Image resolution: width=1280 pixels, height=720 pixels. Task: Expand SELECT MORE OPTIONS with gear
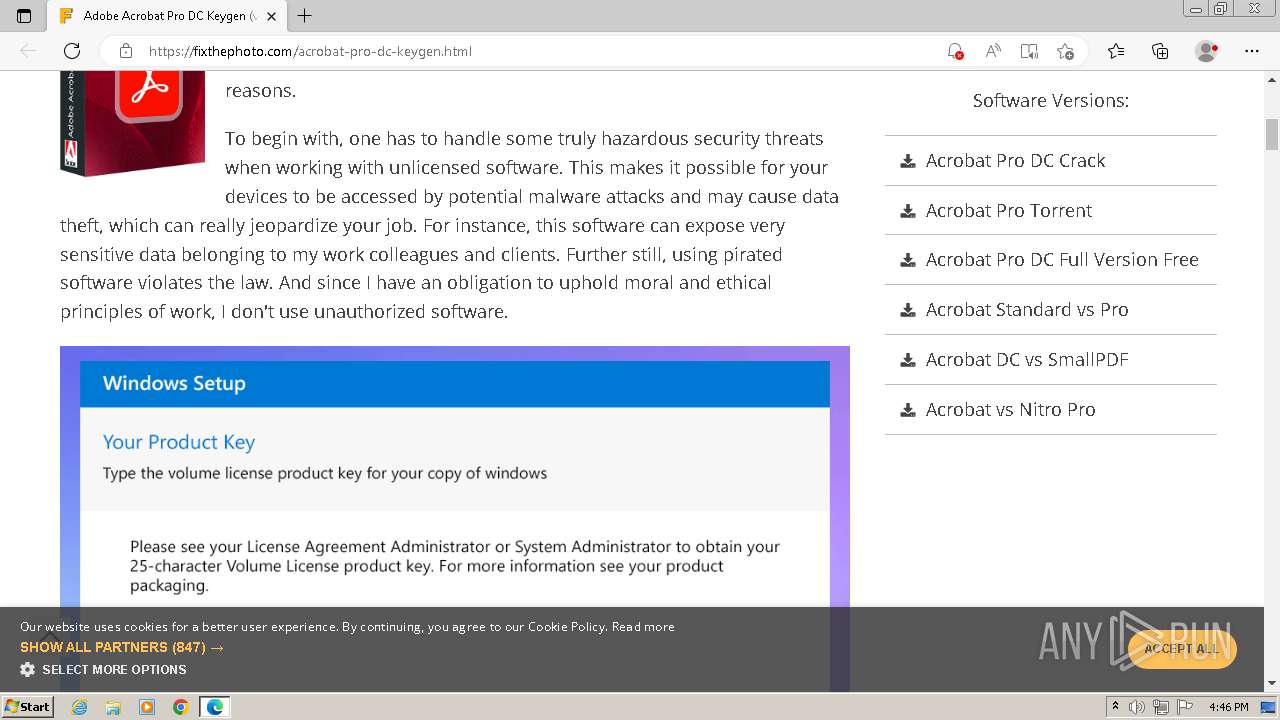[103, 670]
